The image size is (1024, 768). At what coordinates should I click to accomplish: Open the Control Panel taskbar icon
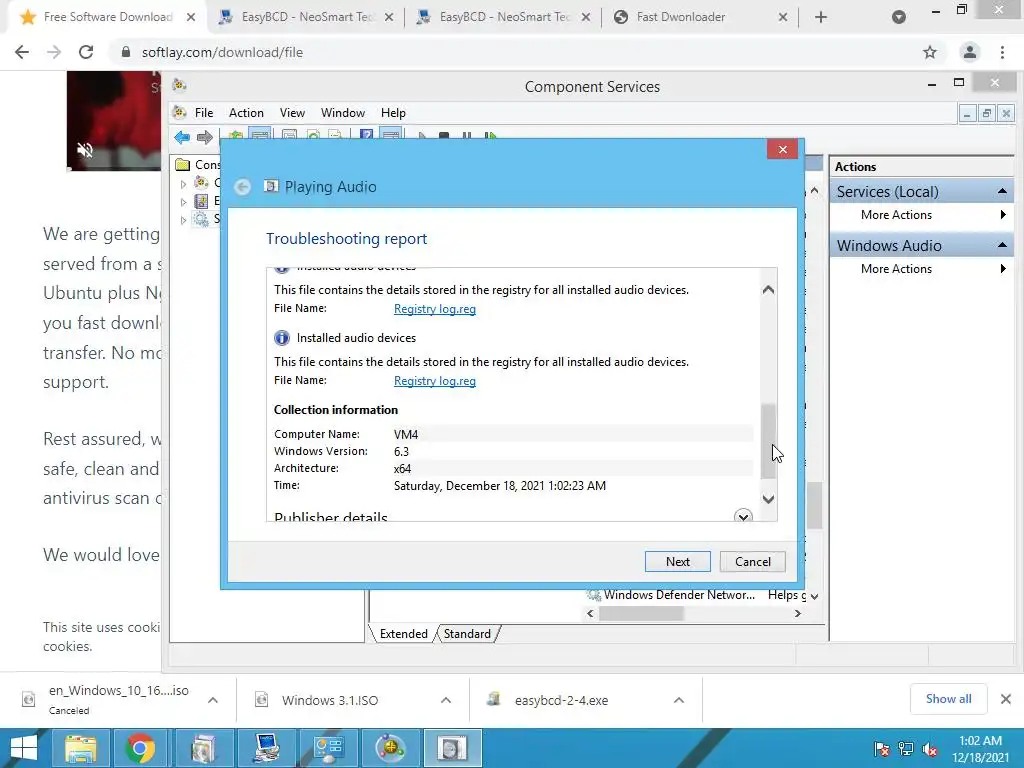328,748
